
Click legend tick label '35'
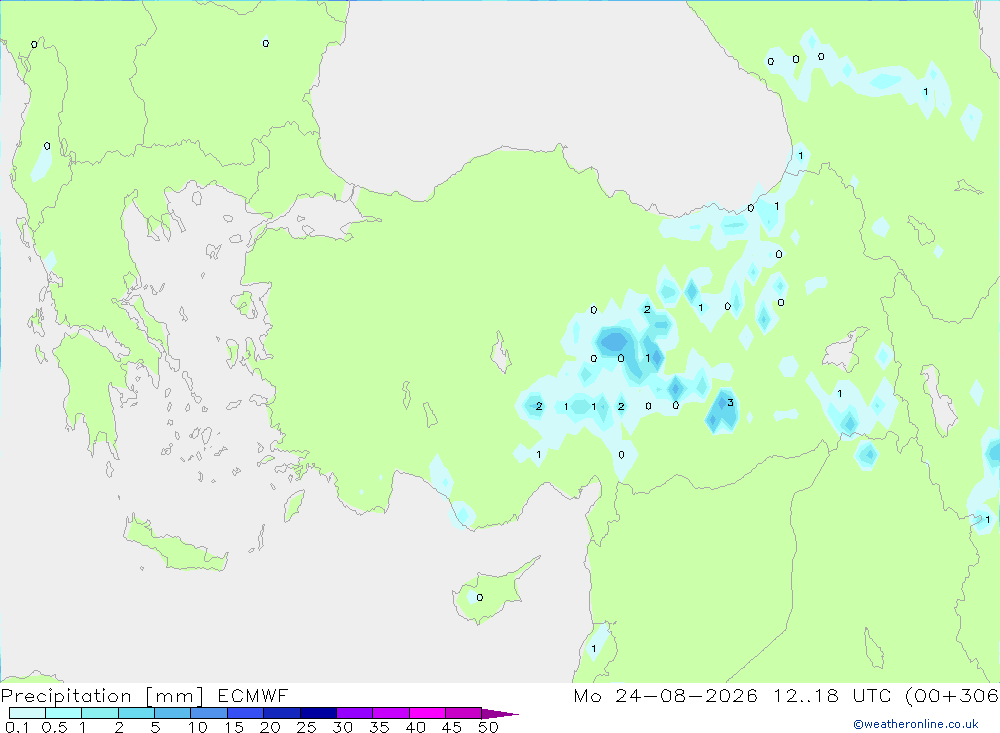pyautogui.click(x=379, y=727)
